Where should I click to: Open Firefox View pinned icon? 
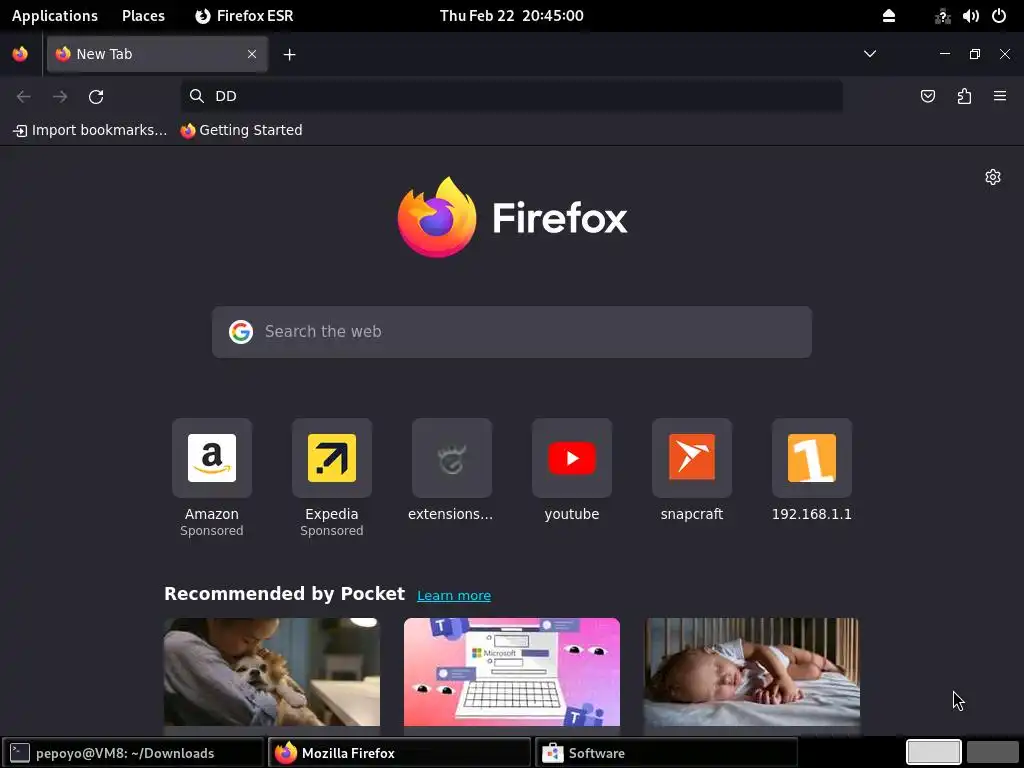point(20,54)
